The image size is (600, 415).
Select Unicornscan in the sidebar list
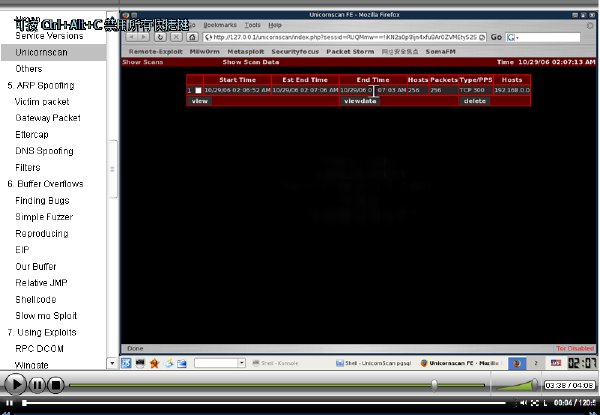[54, 52]
